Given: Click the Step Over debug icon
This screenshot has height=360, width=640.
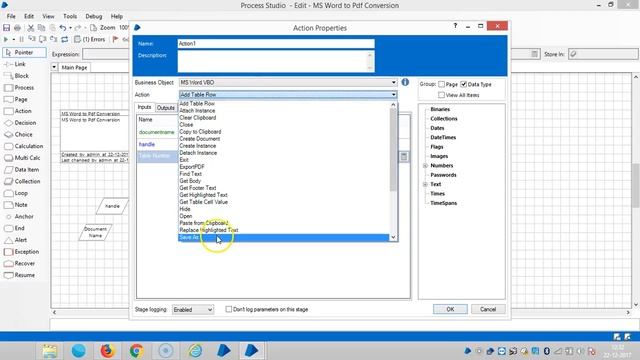Looking at the screenshot, I should click(42, 40).
